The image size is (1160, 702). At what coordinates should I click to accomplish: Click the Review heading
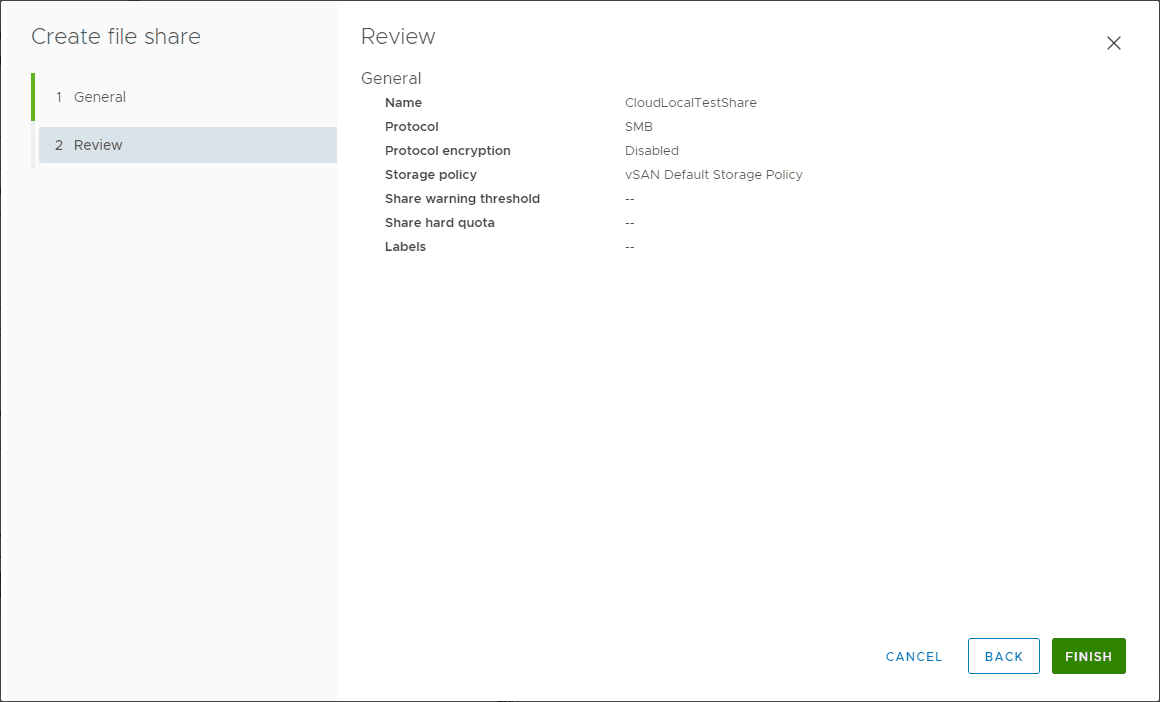(398, 36)
